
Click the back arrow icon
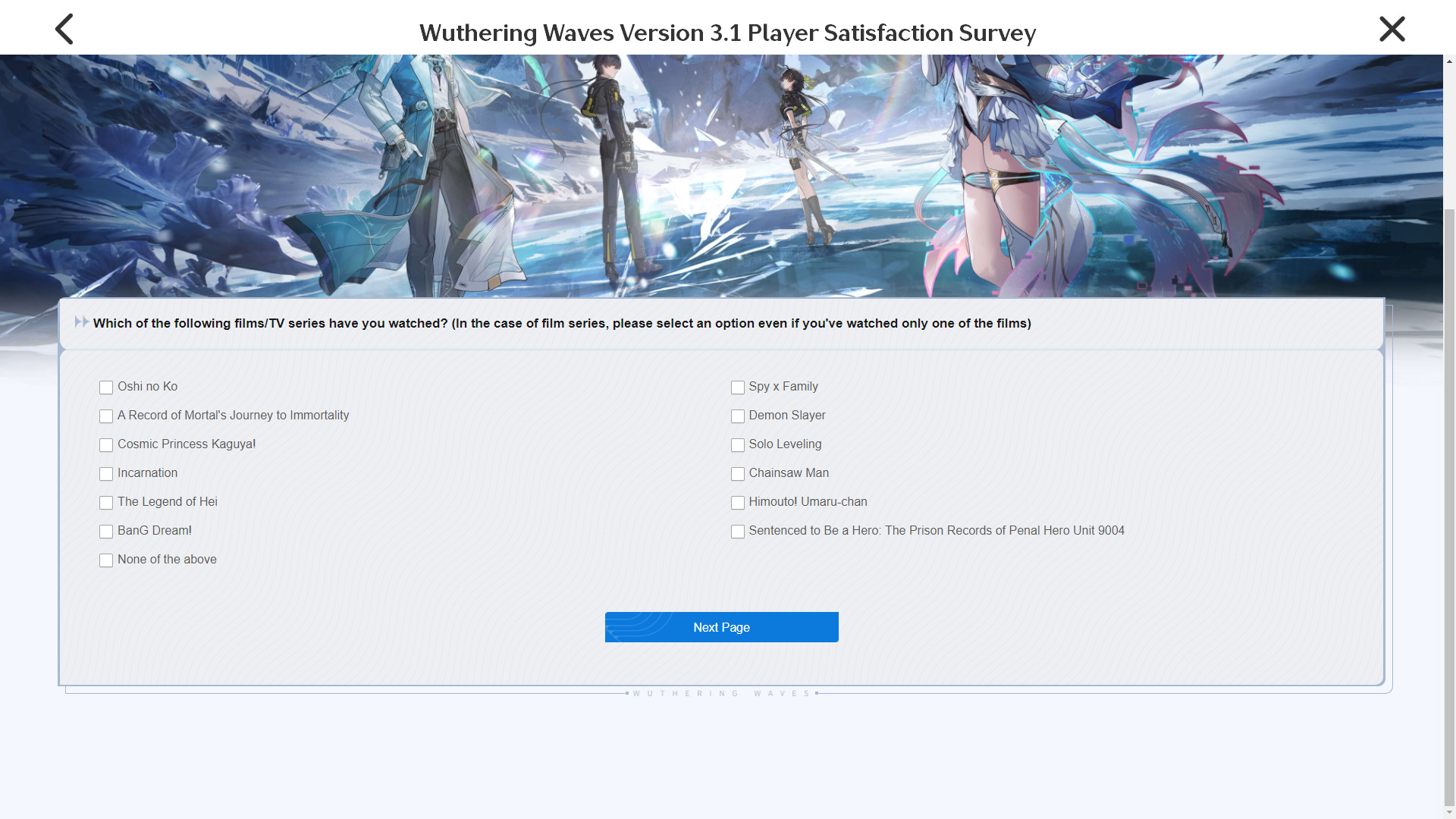click(64, 30)
